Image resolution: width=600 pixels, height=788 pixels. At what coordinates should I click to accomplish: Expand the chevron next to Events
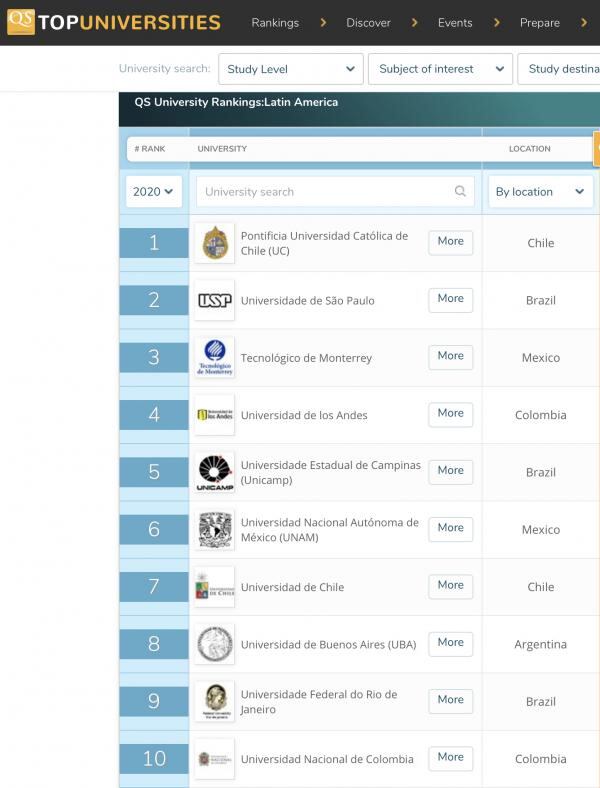pyautogui.click(x=496, y=23)
